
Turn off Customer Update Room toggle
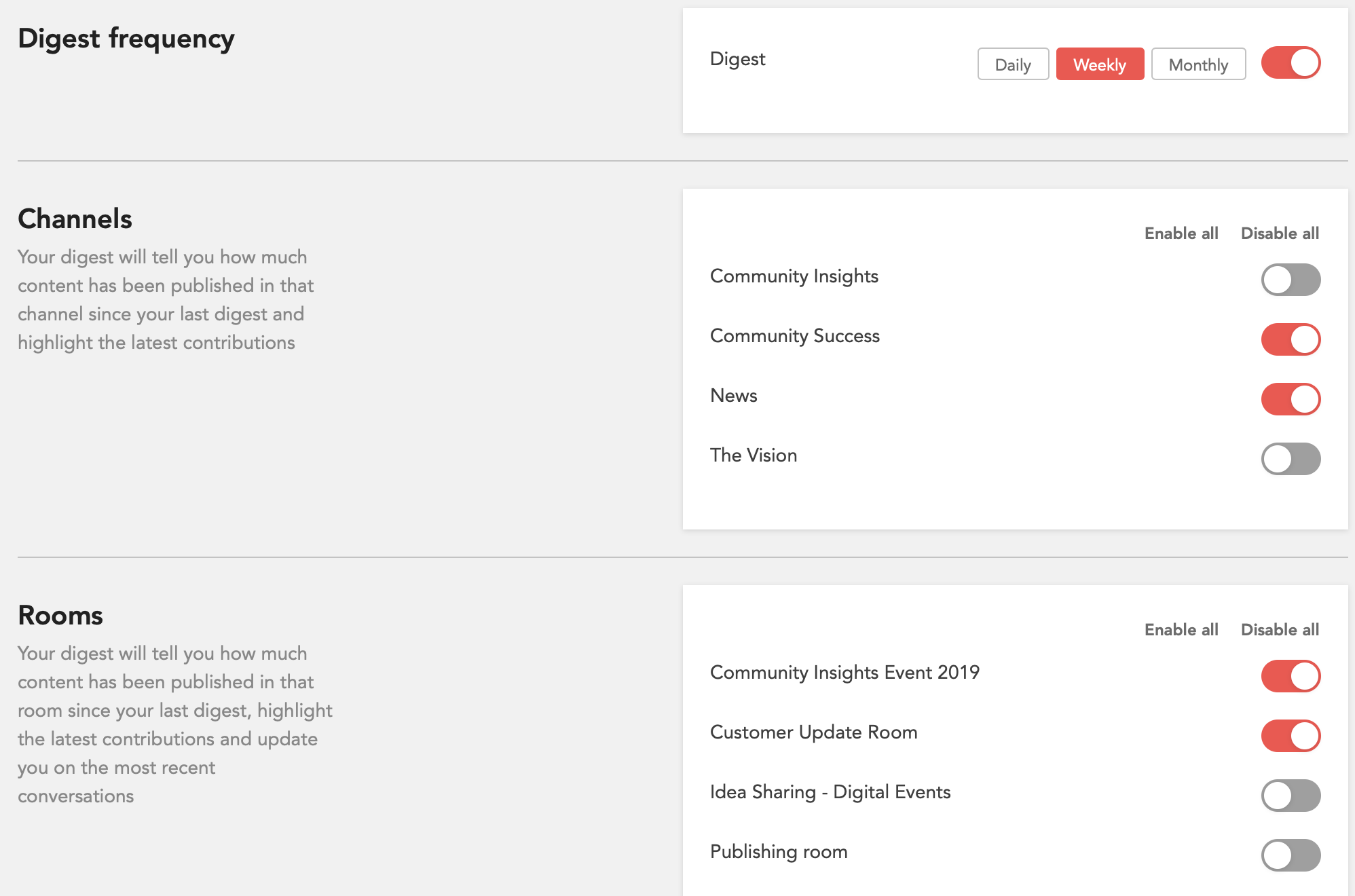[x=1291, y=736]
